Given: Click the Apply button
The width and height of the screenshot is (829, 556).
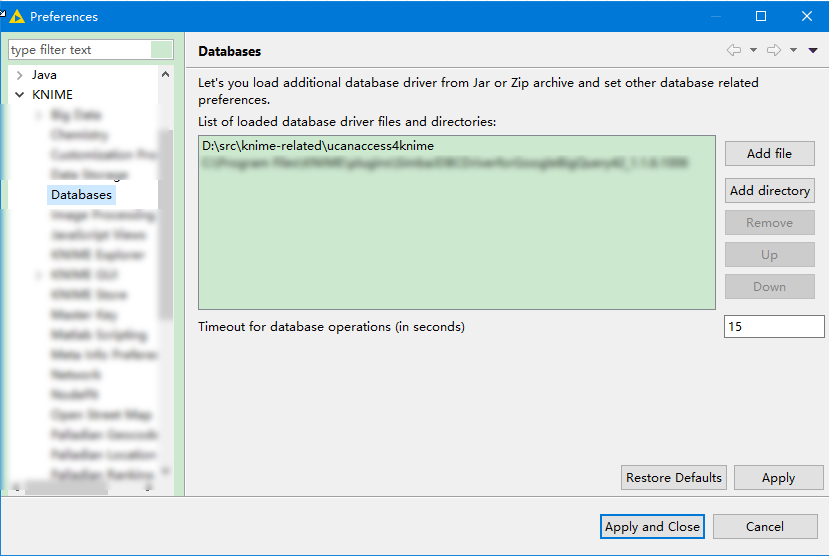Looking at the screenshot, I should click(x=778, y=477).
